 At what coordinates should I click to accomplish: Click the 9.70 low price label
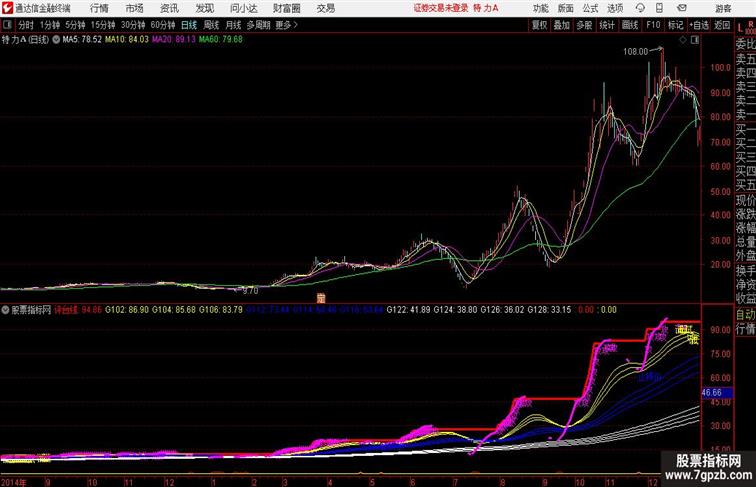pos(250,291)
